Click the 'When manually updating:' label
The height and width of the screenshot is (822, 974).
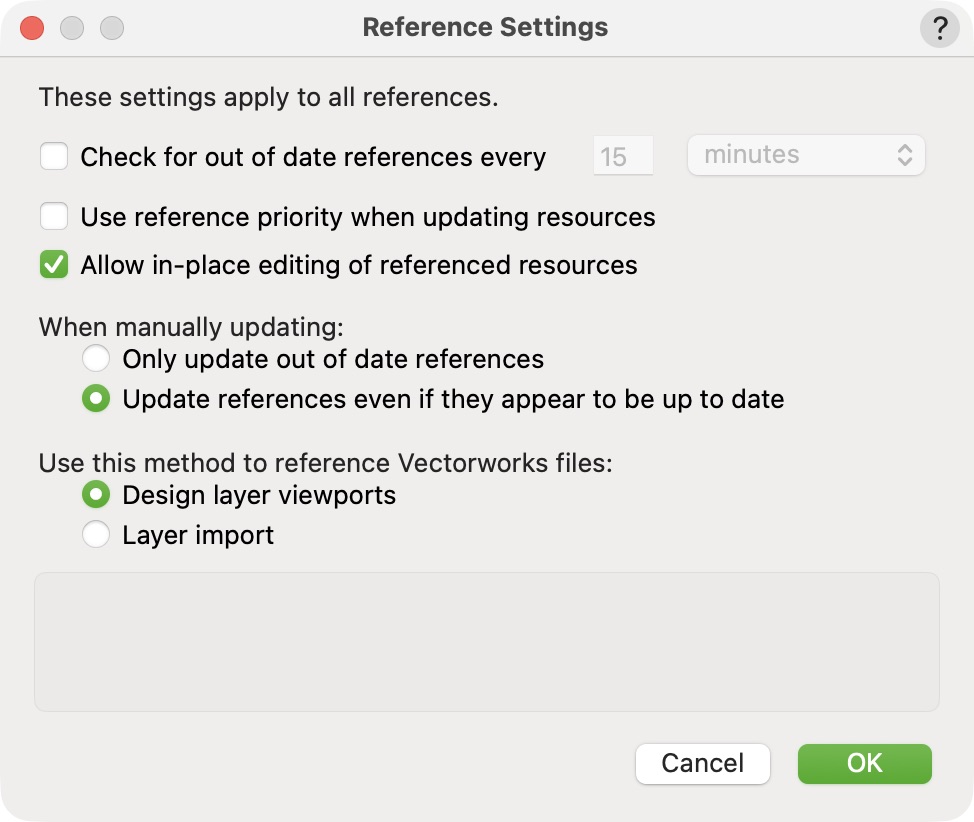(191, 327)
